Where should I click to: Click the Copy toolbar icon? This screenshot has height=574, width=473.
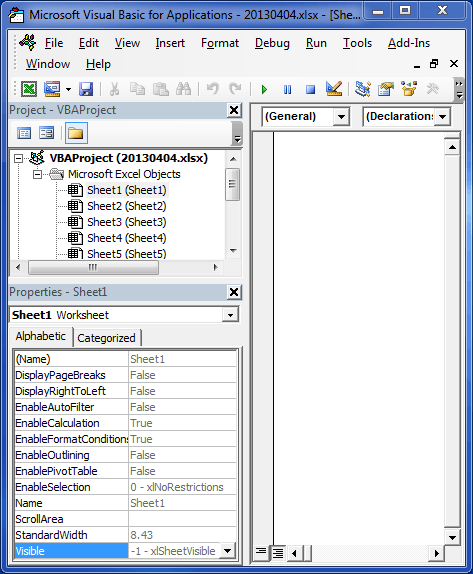tap(137, 89)
